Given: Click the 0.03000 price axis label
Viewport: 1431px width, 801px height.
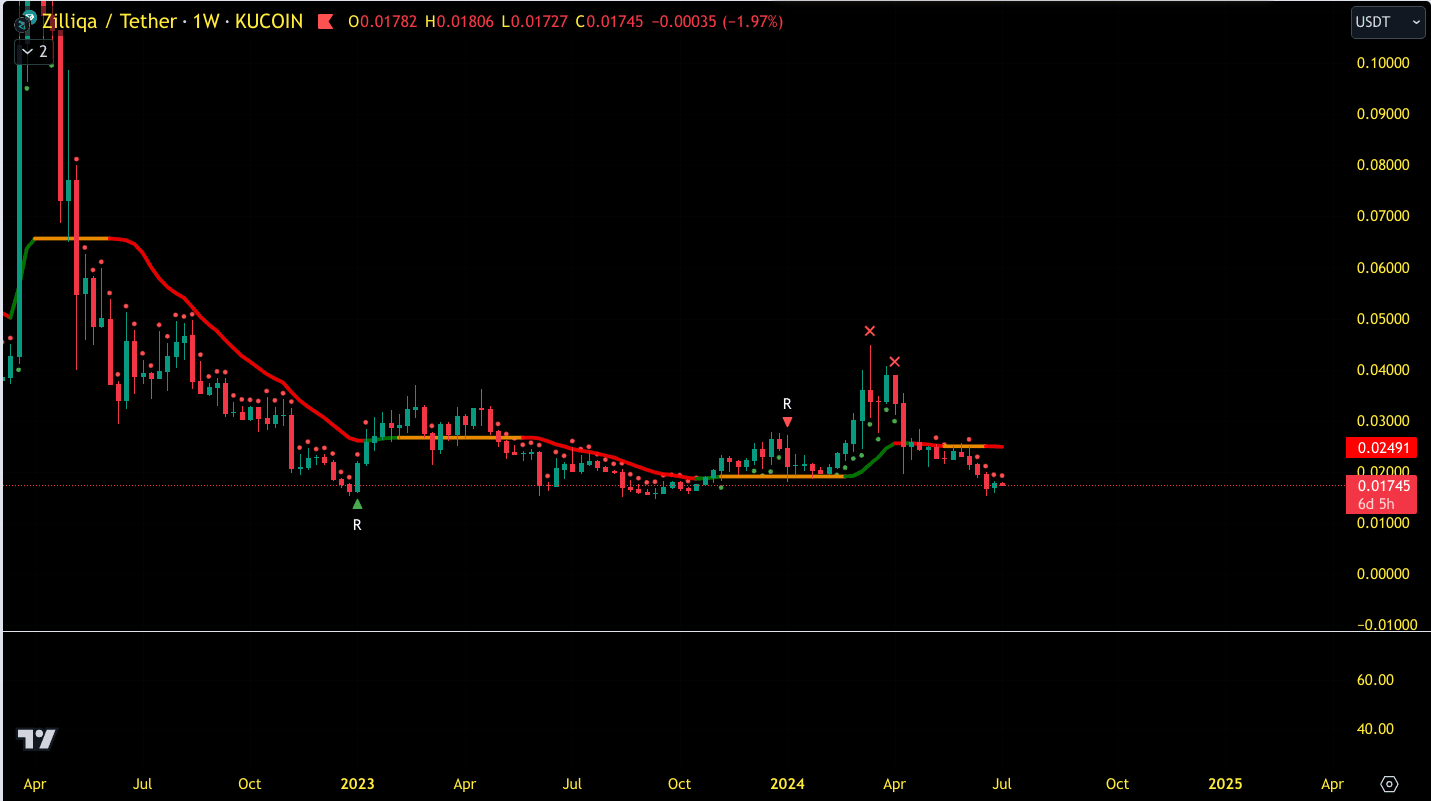Looking at the screenshot, I should coord(1383,421).
